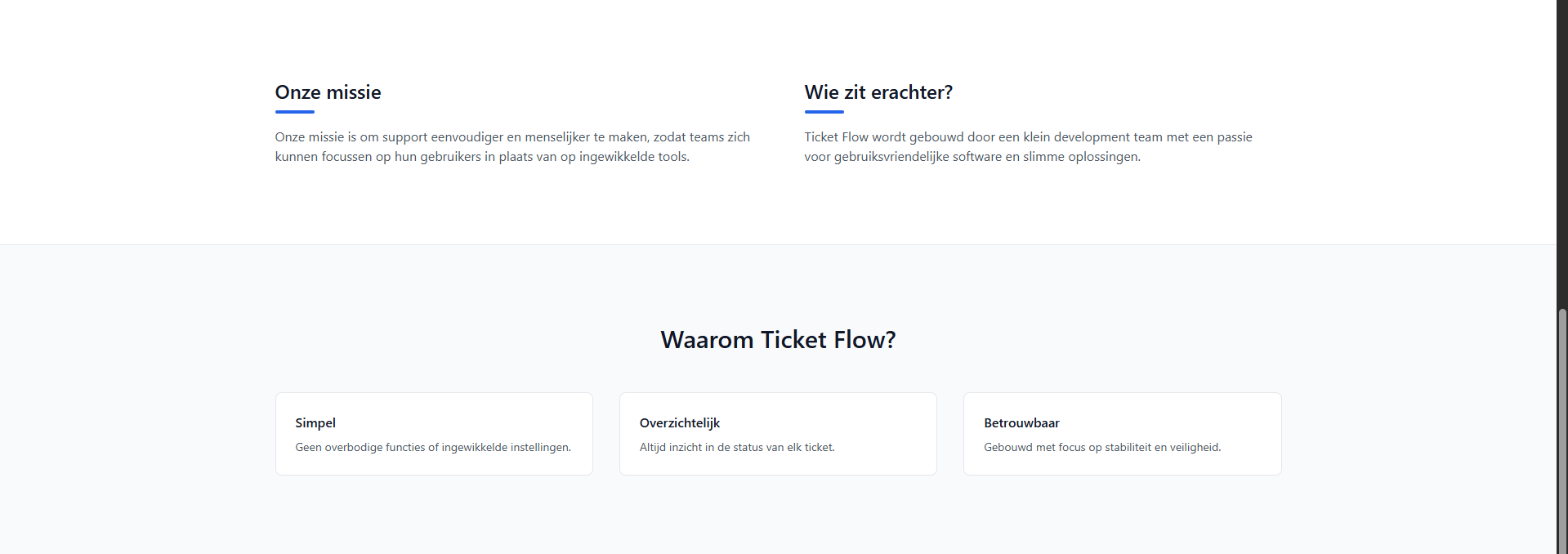Click the word "ingewikkelde" in the Simpel card
The width and height of the screenshot is (1568, 554).
coord(475,448)
